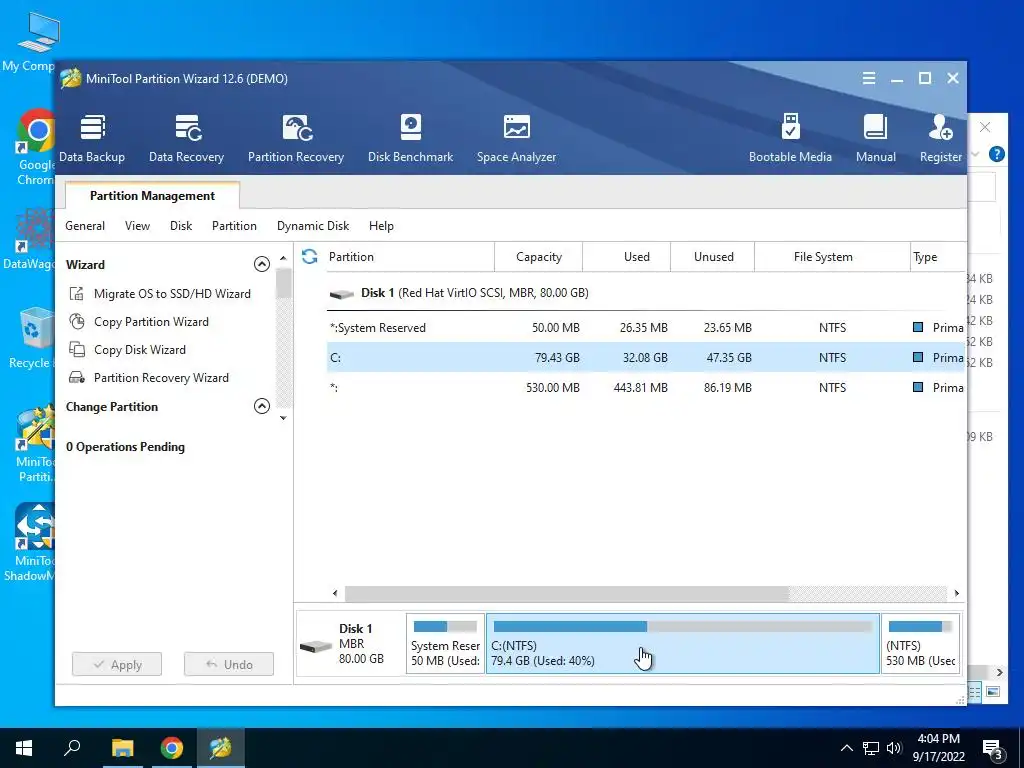Click the horizontal scrollbar of partition list
The height and width of the screenshot is (768, 1024).
pos(567,593)
